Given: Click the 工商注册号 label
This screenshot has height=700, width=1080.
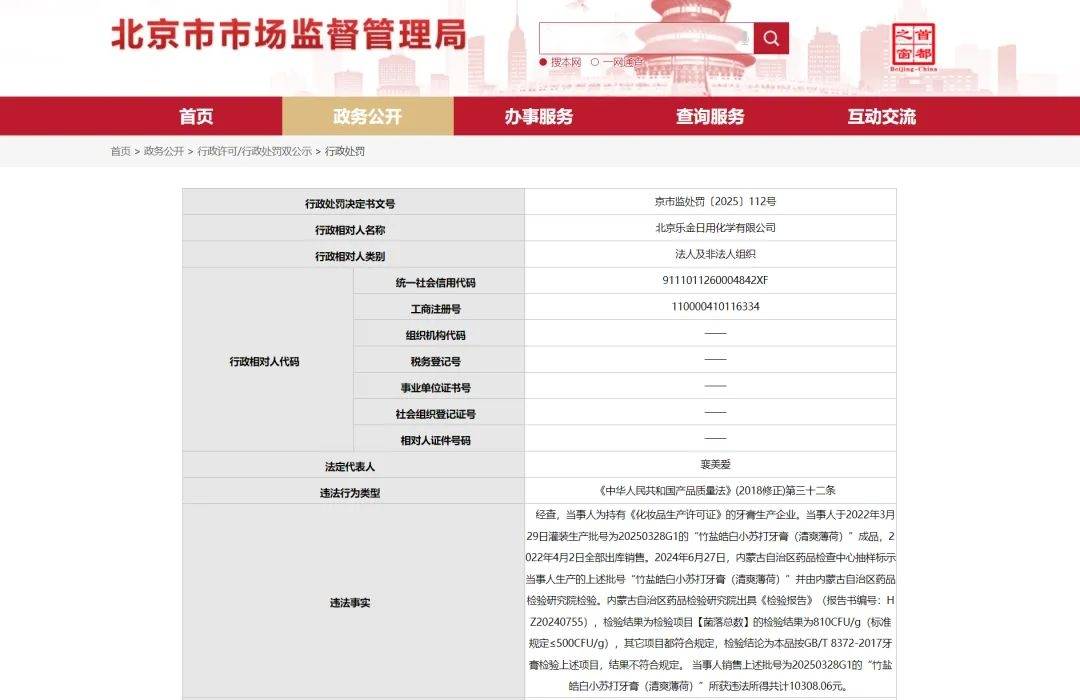Looking at the screenshot, I should [435, 309].
